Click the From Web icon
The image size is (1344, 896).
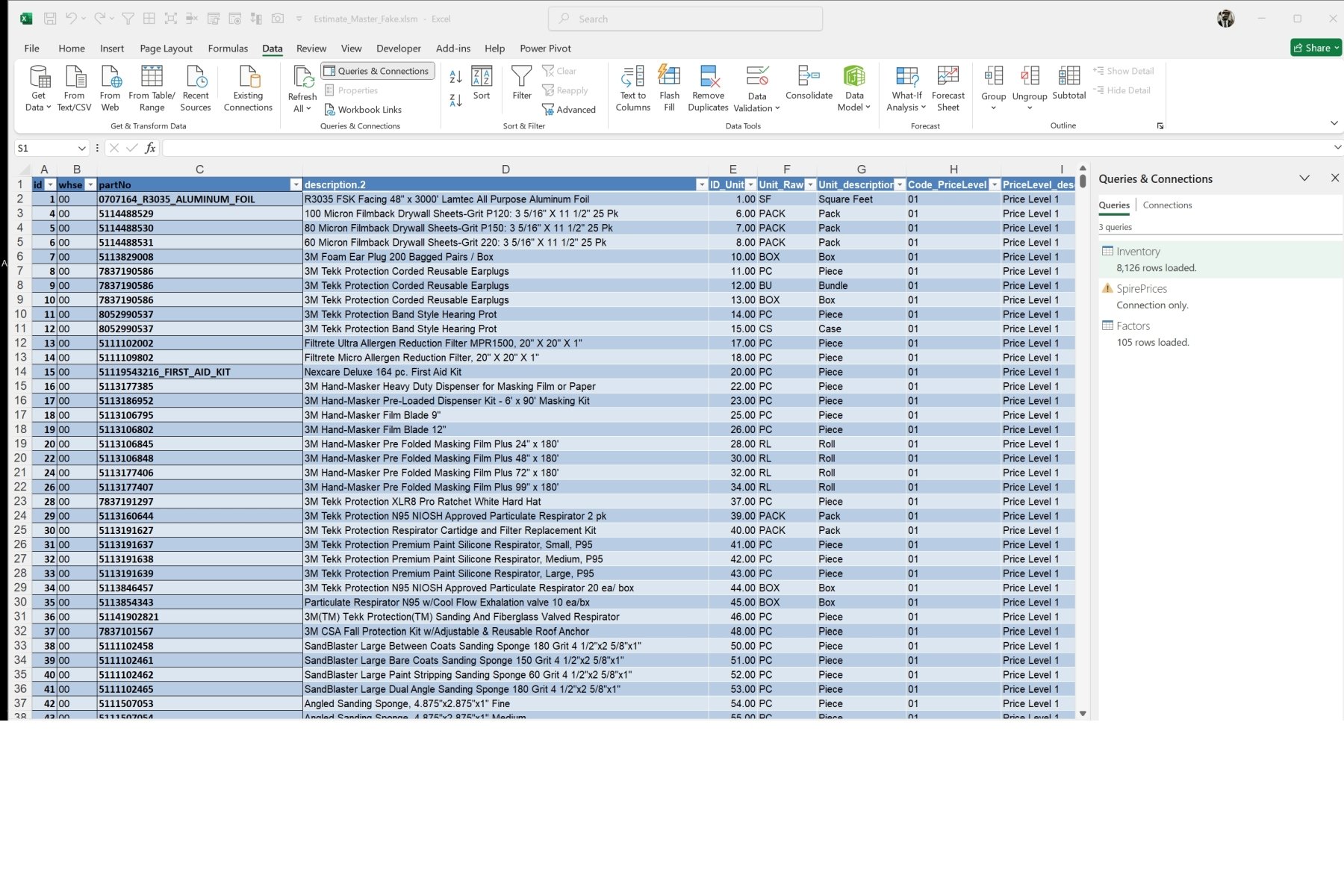pyautogui.click(x=110, y=88)
